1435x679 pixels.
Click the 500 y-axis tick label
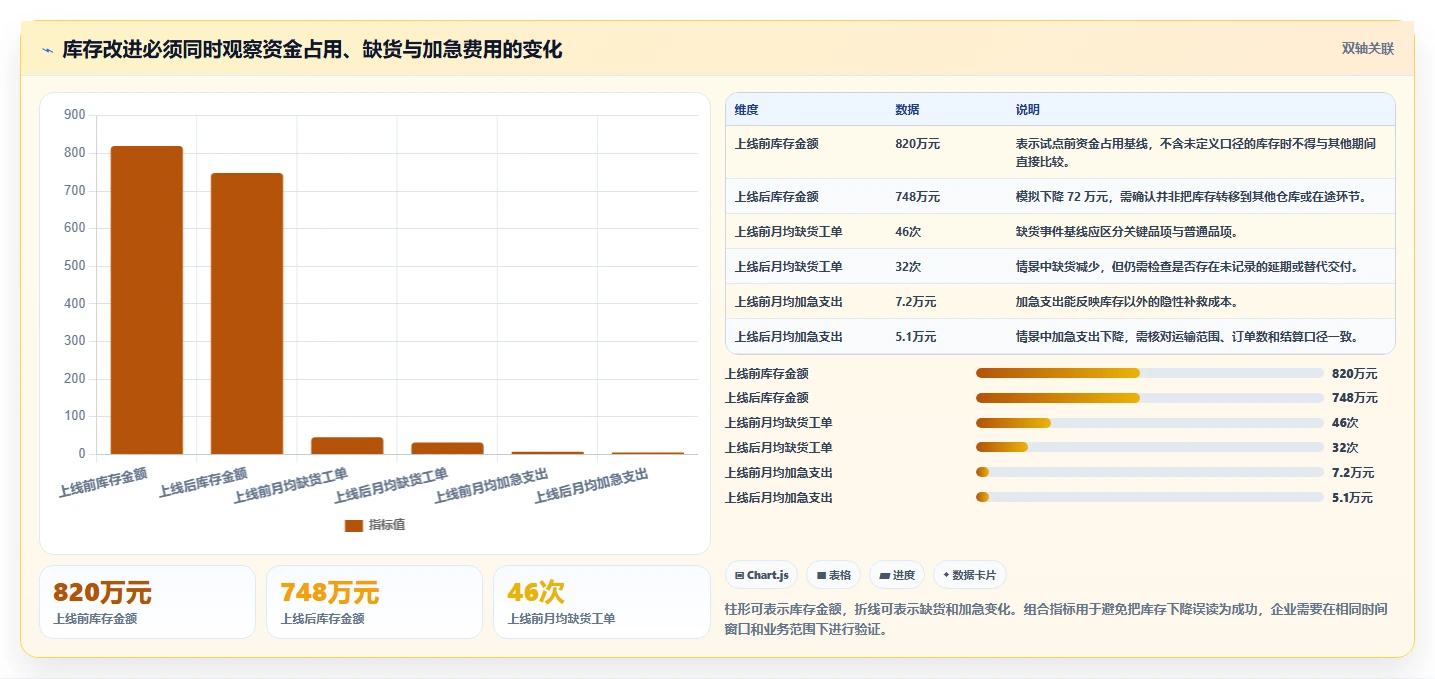[x=74, y=266]
